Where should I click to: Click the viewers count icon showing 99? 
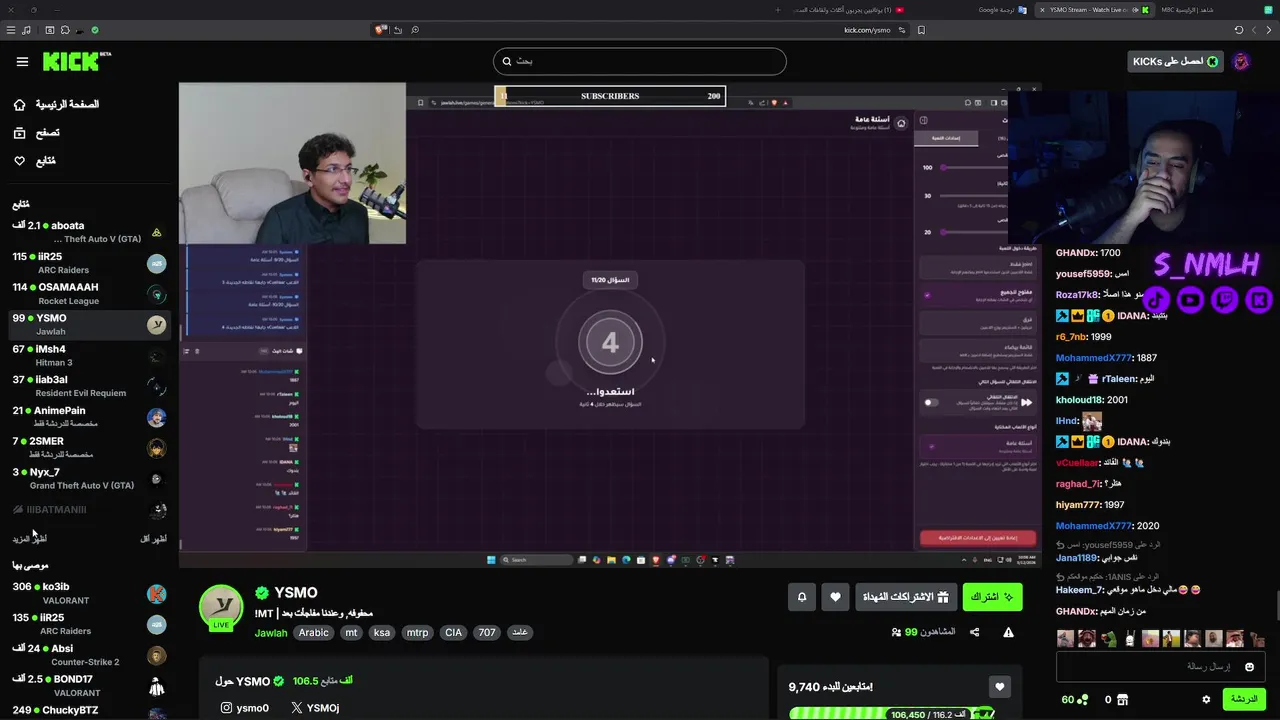(897, 632)
